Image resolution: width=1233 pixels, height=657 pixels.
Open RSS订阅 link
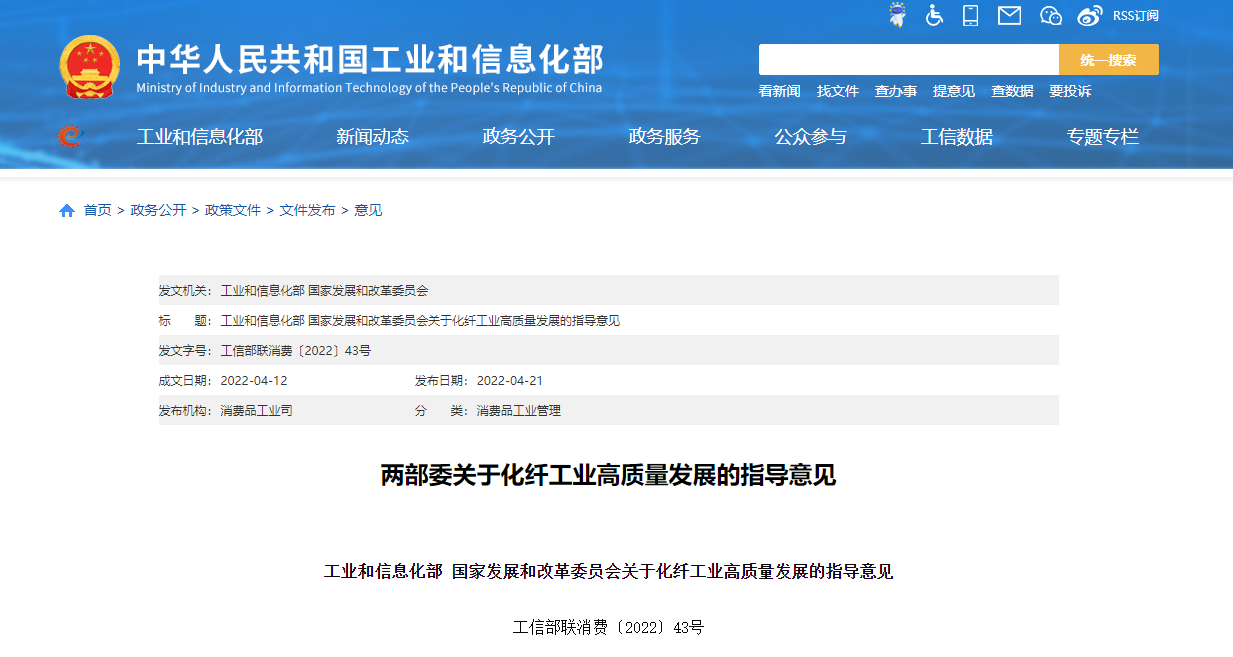point(1135,16)
